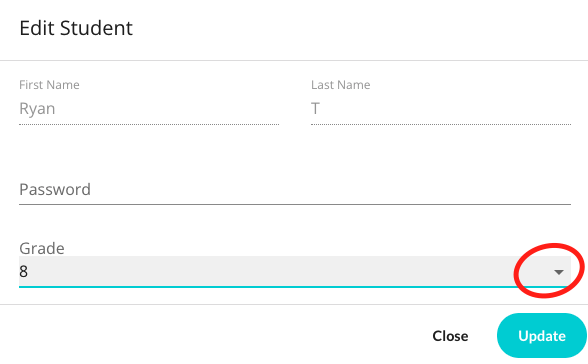Click the Edit Student dialog title
This screenshot has height=364, width=588.
(76, 28)
